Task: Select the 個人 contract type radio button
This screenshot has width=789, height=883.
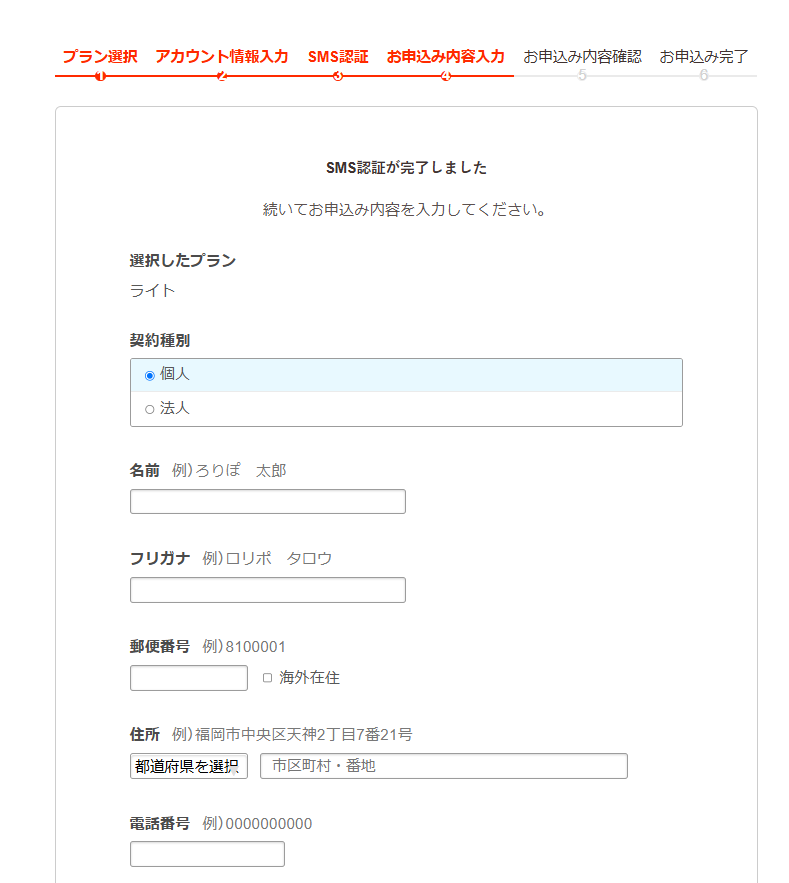Action: click(150, 375)
